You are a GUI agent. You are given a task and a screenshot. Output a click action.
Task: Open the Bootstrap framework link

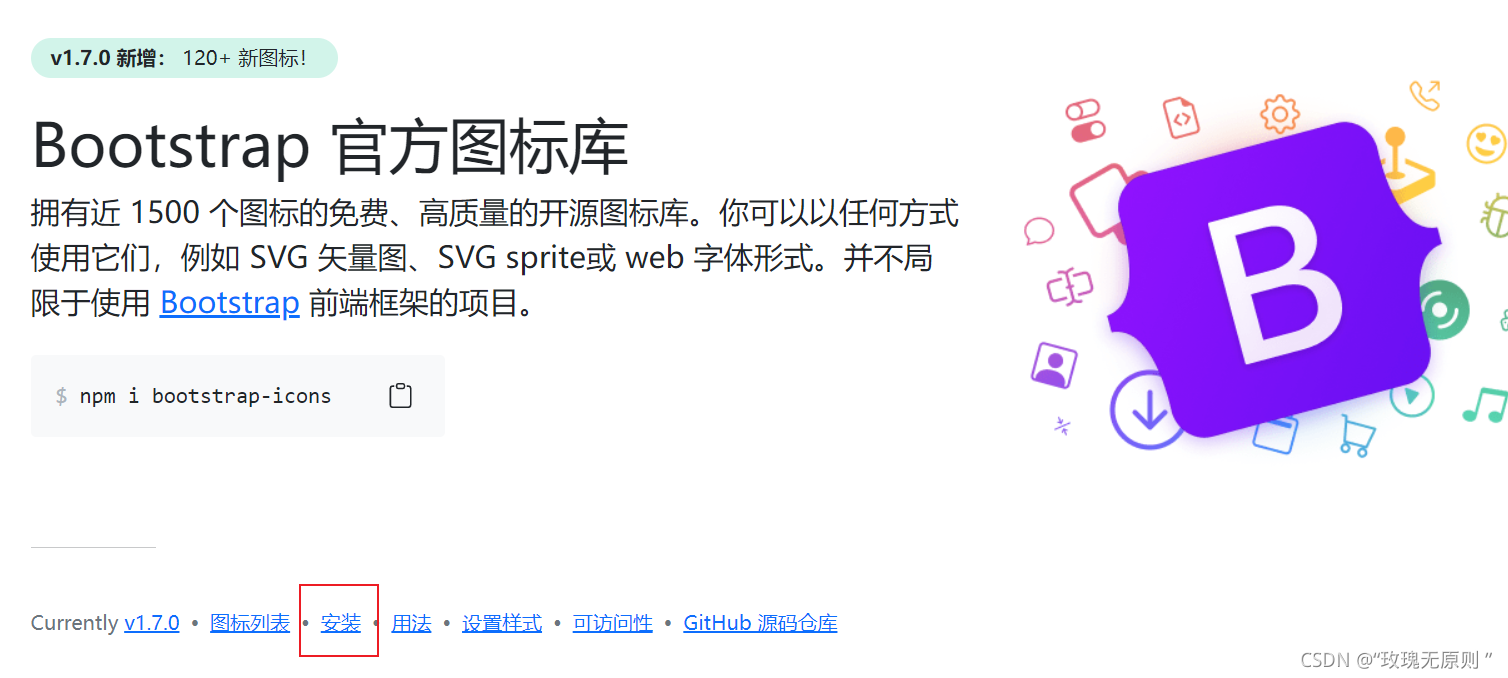point(230,302)
